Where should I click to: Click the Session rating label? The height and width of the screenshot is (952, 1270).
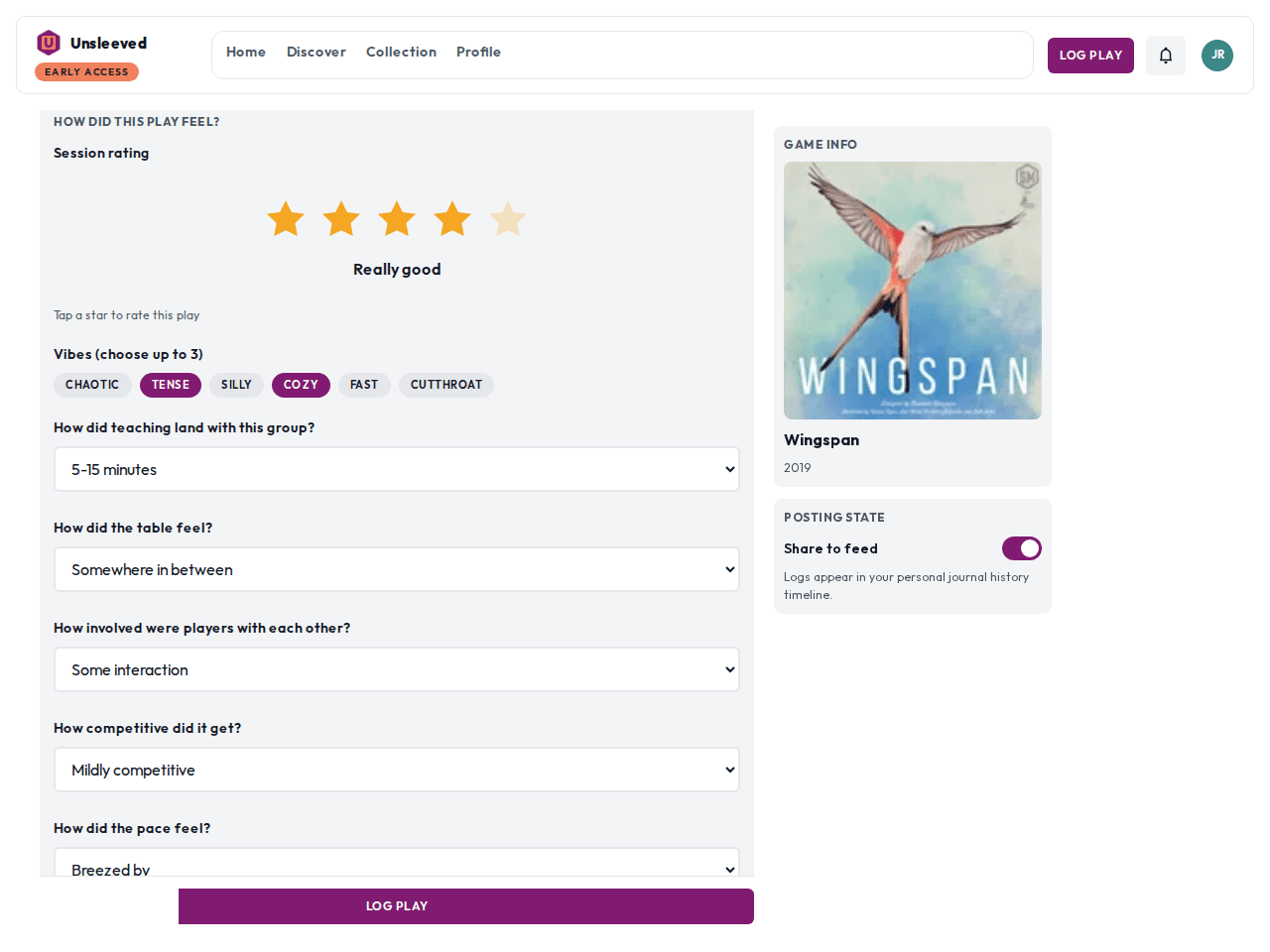(x=101, y=153)
